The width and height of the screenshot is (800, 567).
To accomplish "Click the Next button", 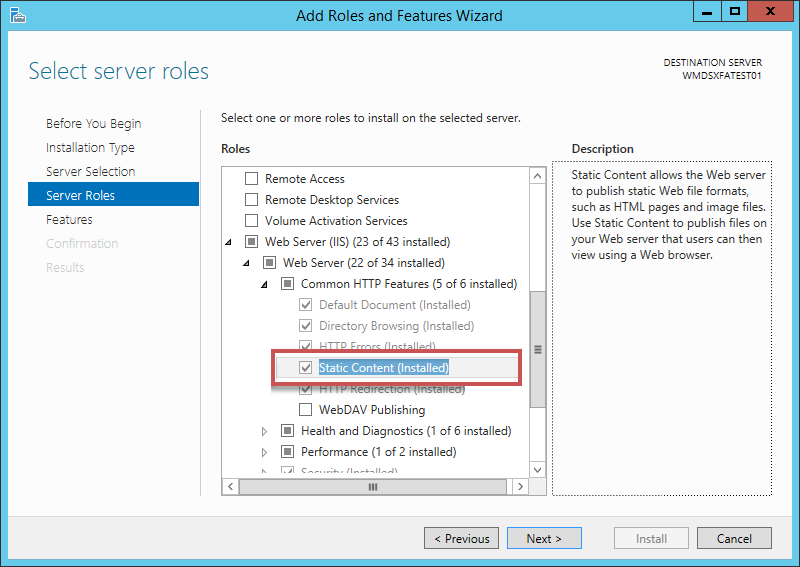I will tap(544, 539).
